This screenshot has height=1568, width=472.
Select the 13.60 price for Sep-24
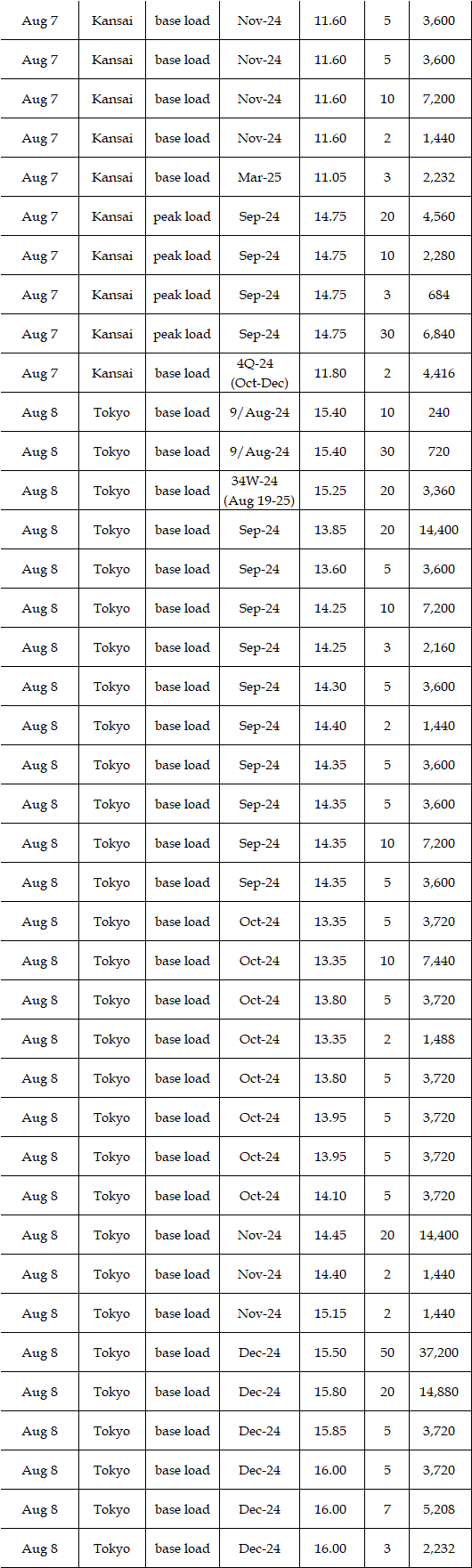pos(330,569)
